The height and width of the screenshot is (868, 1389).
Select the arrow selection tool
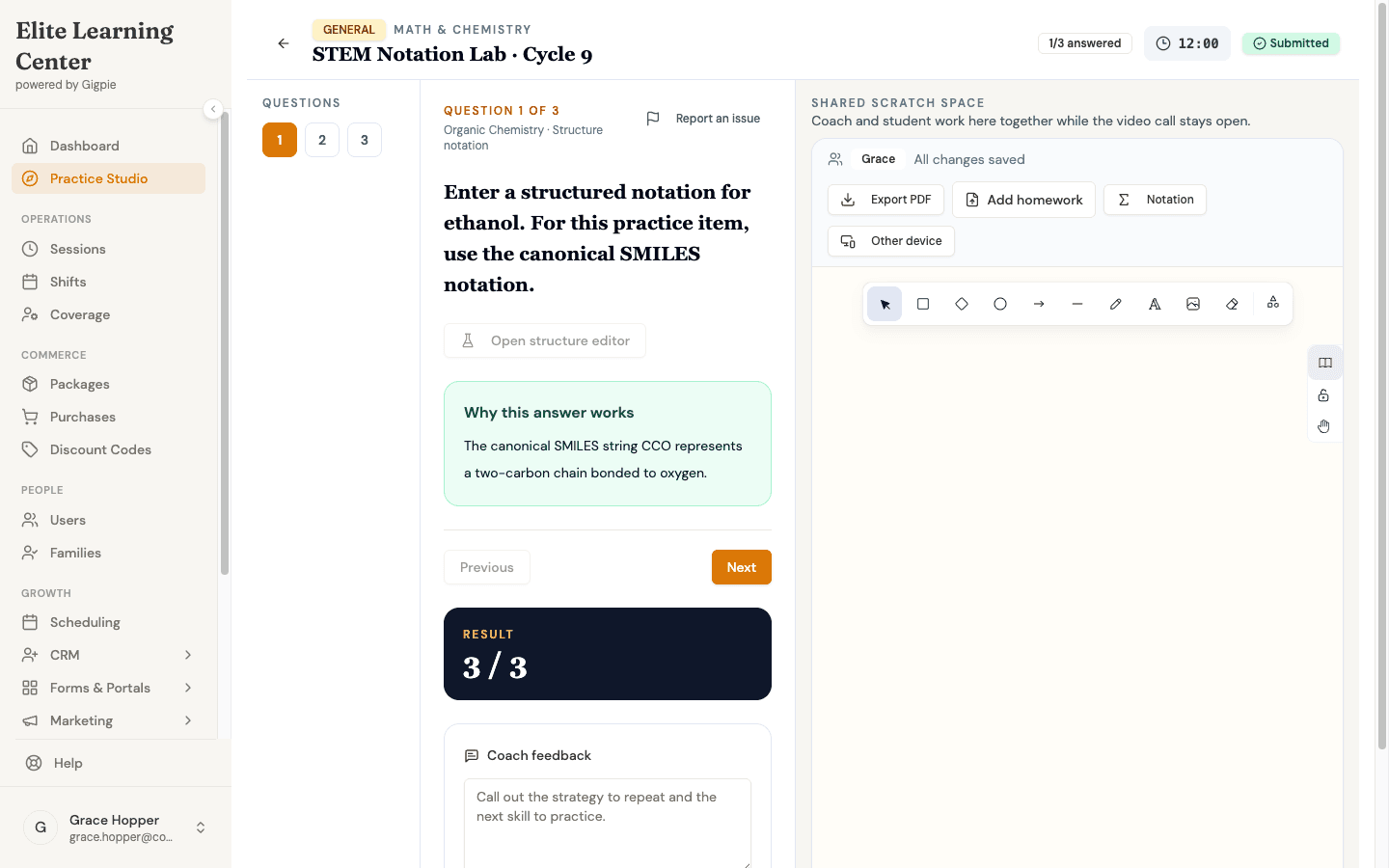(885, 304)
